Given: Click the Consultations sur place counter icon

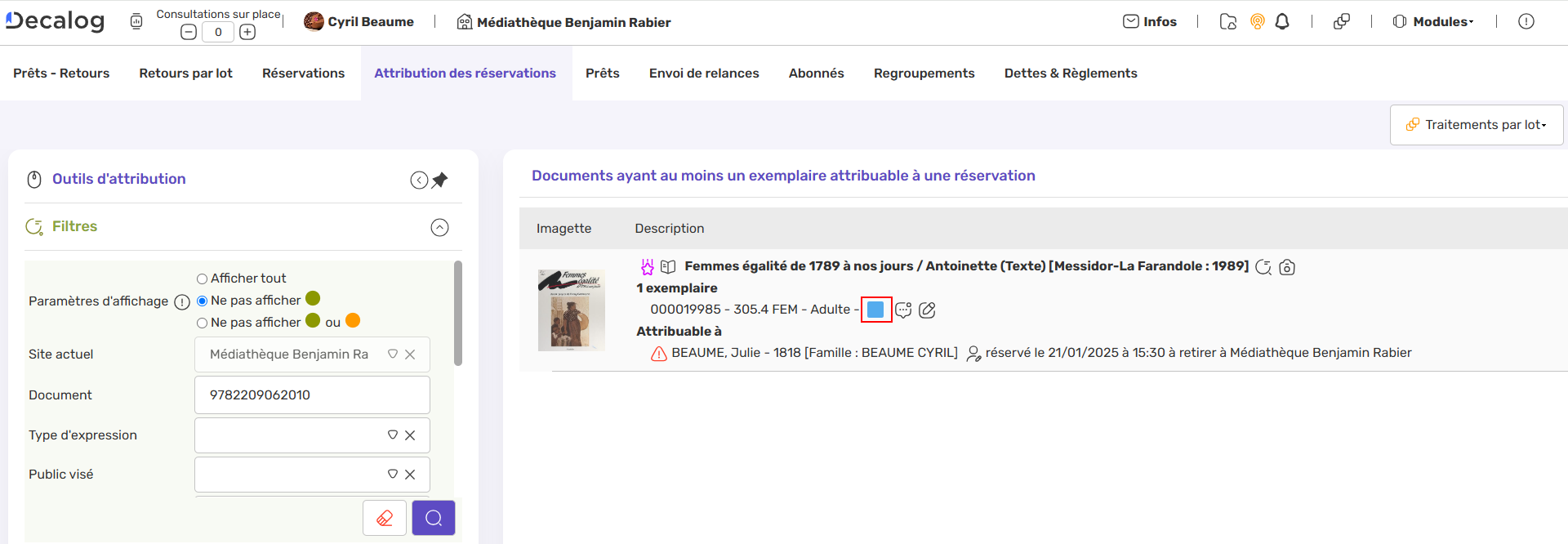Looking at the screenshot, I should (x=136, y=21).
